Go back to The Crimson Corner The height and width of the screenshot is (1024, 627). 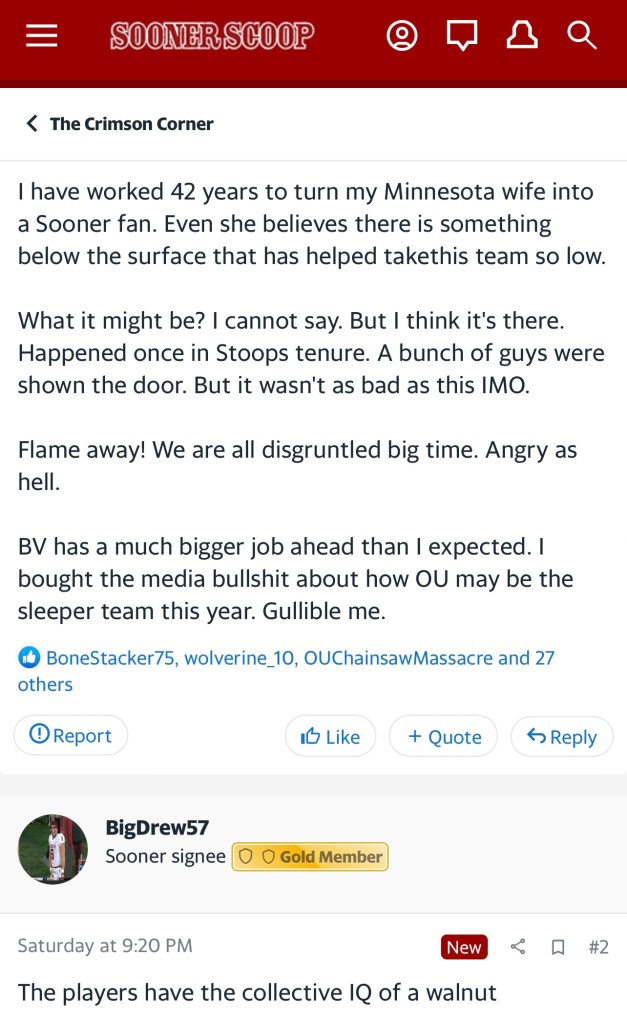119,124
